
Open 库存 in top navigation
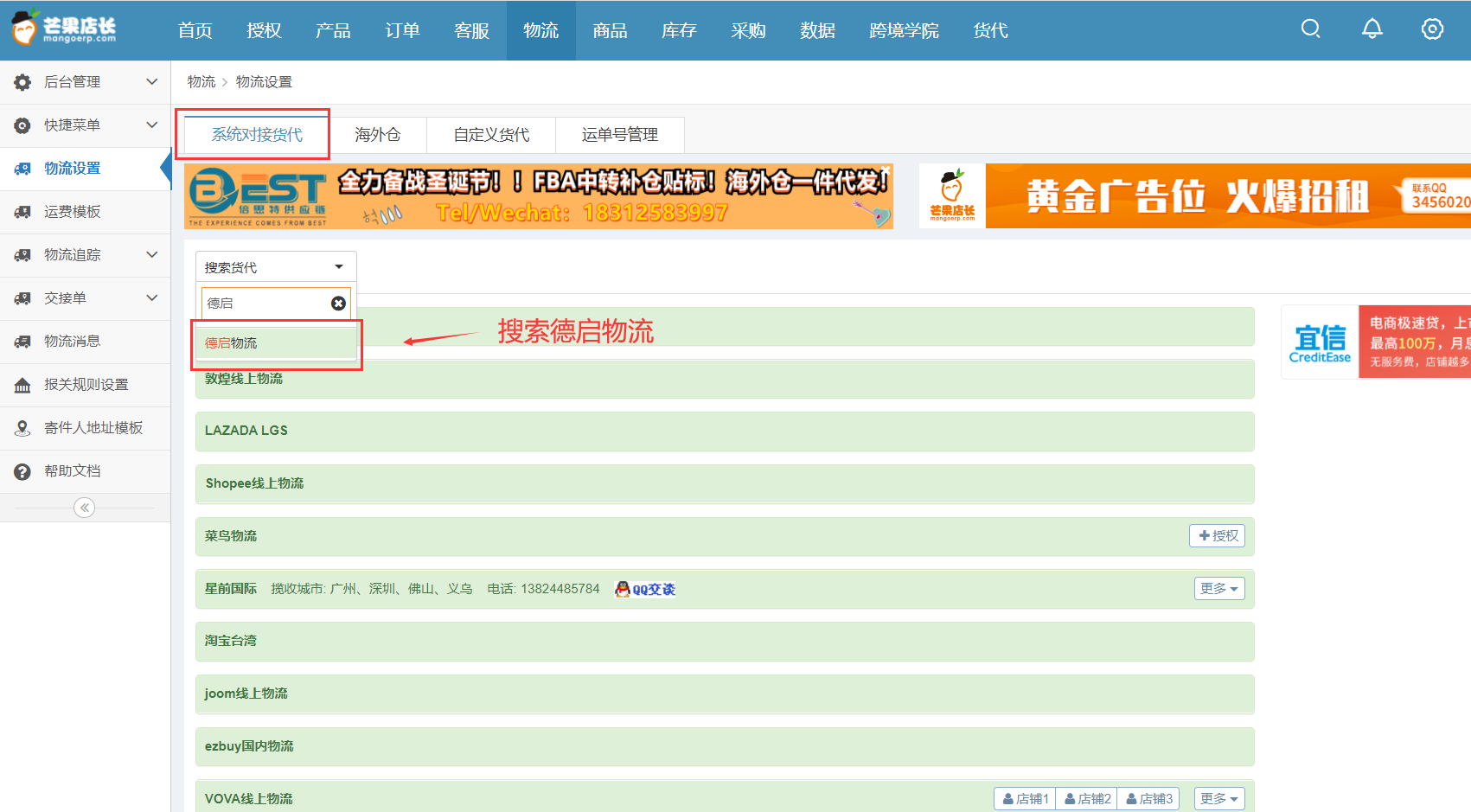(680, 30)
